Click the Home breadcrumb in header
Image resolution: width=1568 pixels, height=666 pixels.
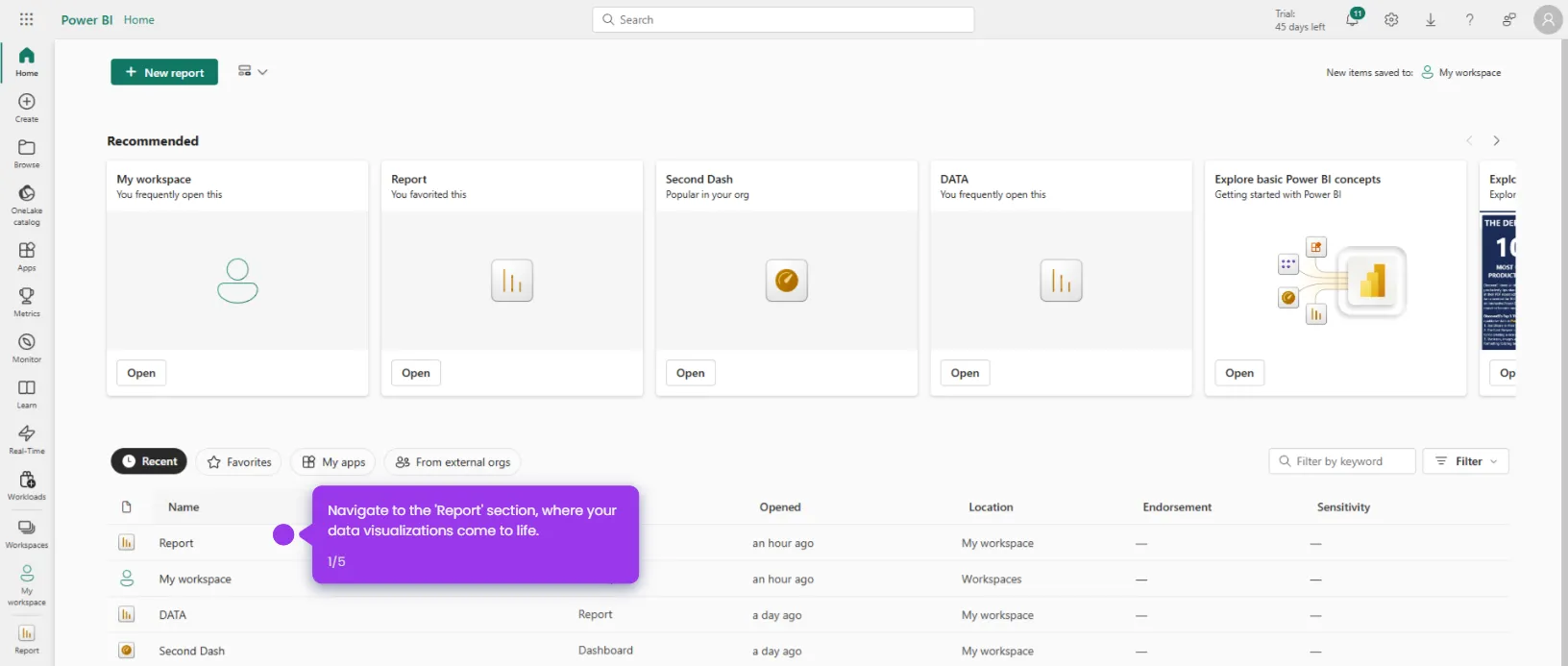click(x=139, y=19)
